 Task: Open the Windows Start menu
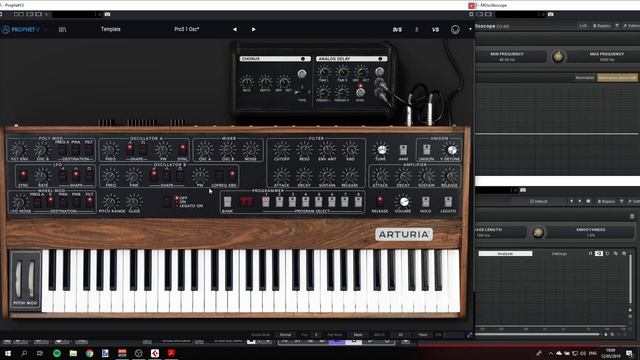[x=7, y=353]
